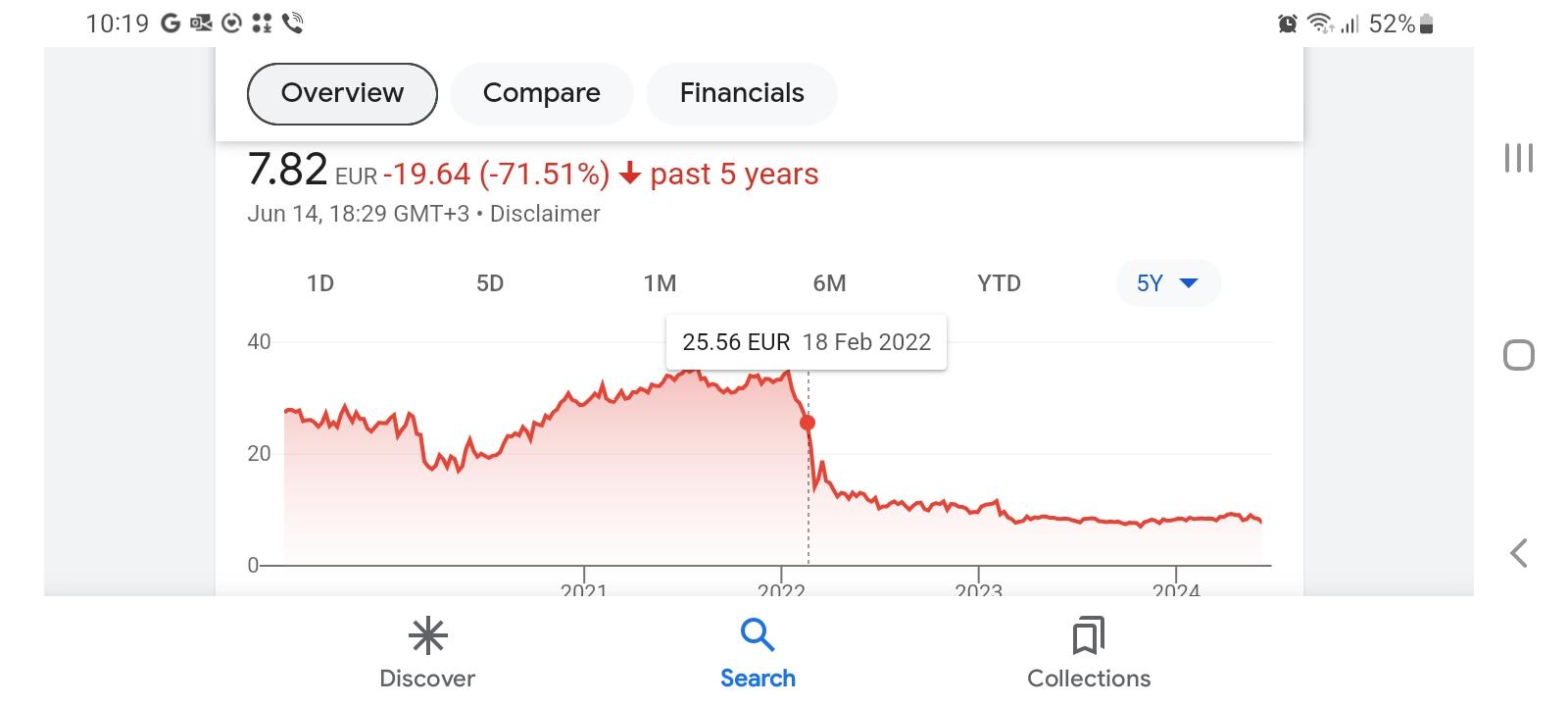Switch to the Financials tab
The image size is (1568, 706).
(742, 93)
